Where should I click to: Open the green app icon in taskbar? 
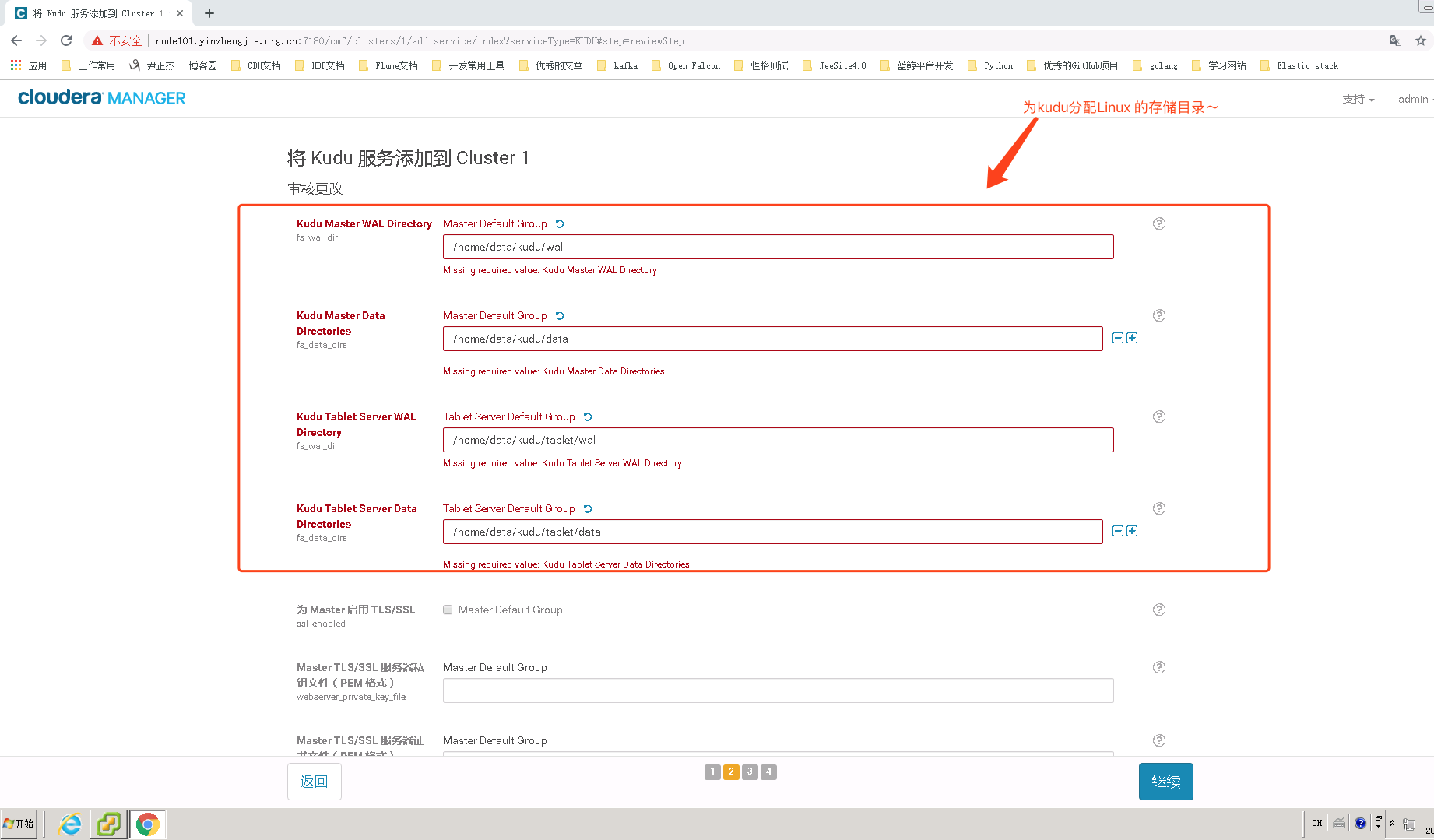(109, 824)
